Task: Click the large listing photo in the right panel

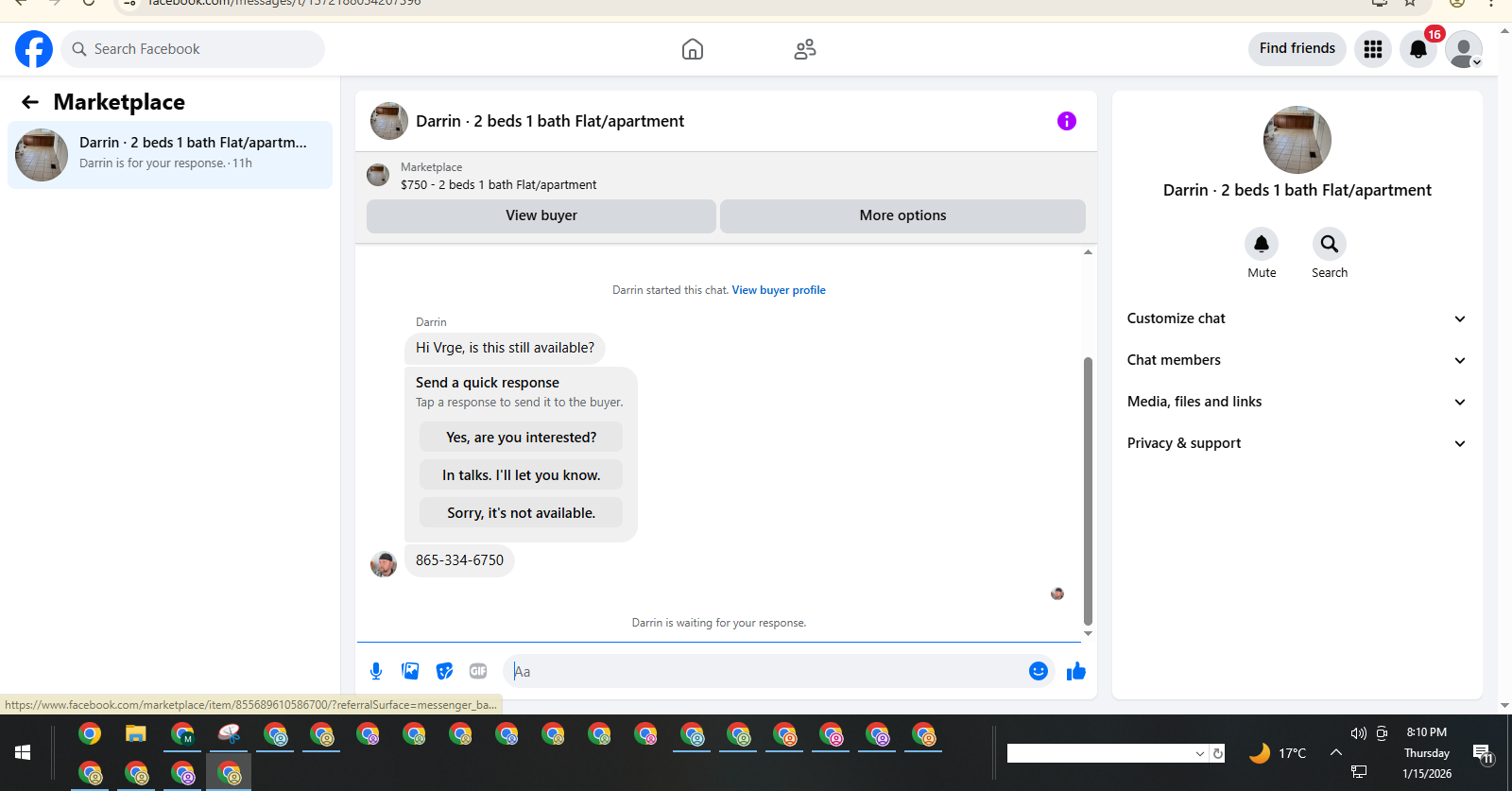Action: [x=1297, y=140]
